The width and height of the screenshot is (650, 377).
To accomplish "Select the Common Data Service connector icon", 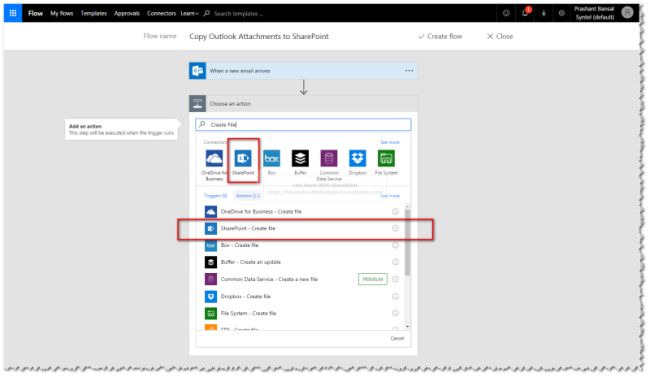I will pos(329,158).
